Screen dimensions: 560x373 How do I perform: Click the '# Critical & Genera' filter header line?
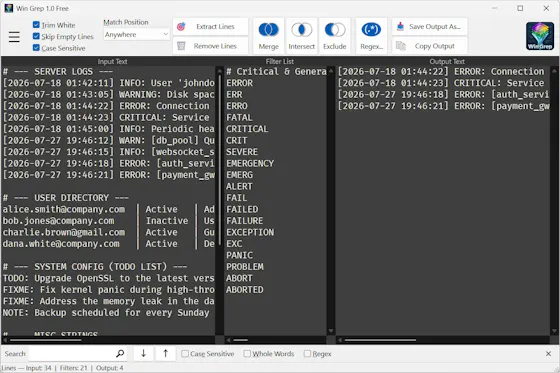(276, 71)
